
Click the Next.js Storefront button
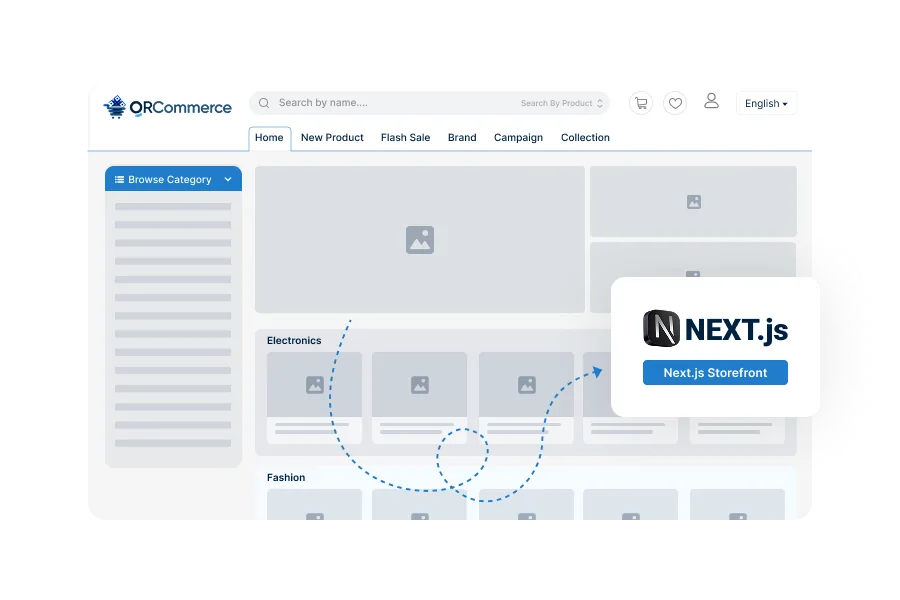pos(715,373)
